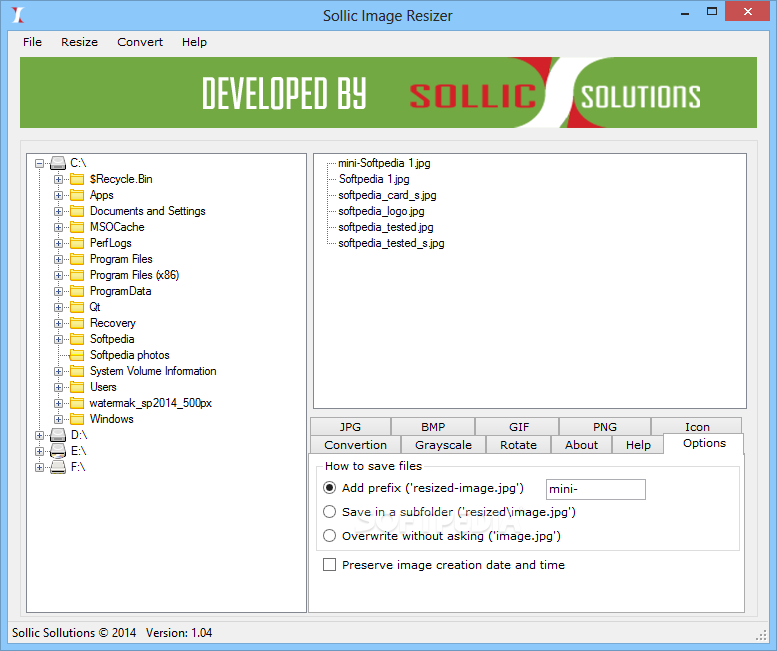Expand the Windows folder node
This screenshot has height=651, width=777.
coord(58,419)
